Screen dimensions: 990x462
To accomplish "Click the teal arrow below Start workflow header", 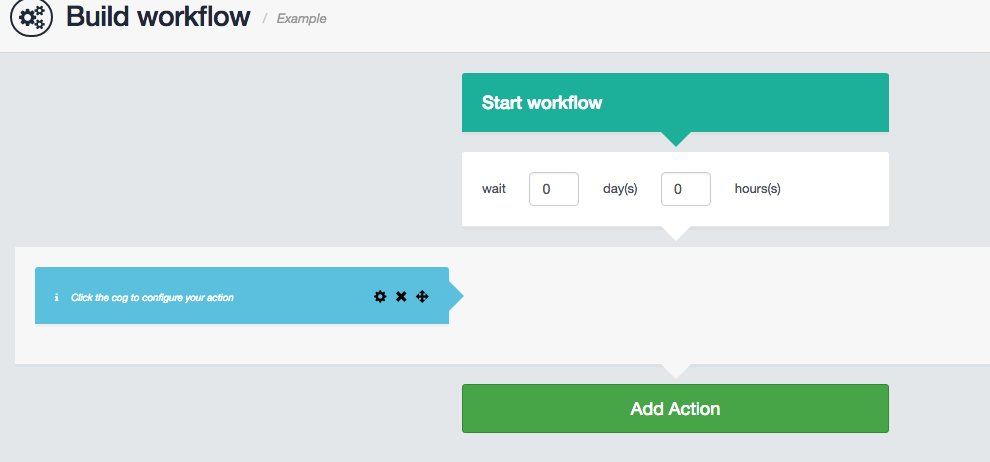I will pos(676,138).
